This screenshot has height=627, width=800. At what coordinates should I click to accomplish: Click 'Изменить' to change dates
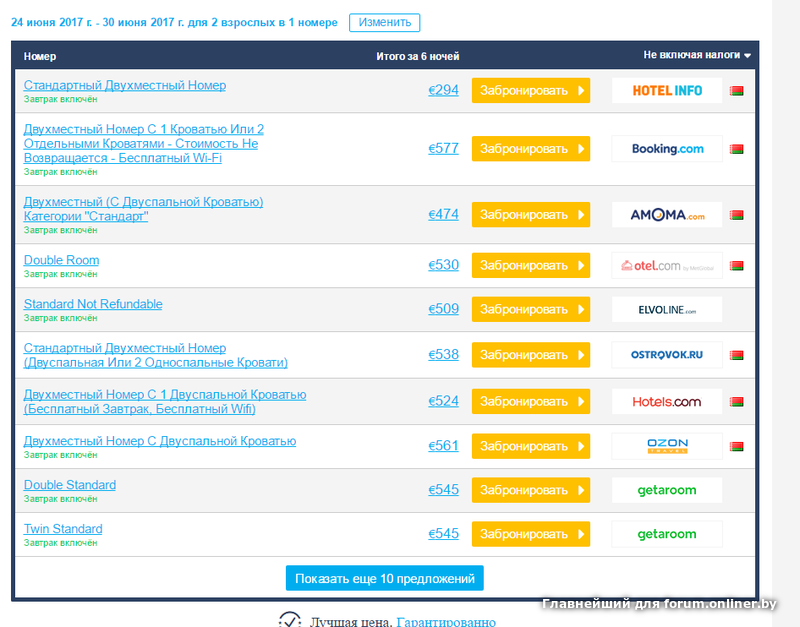pos(385,23)
